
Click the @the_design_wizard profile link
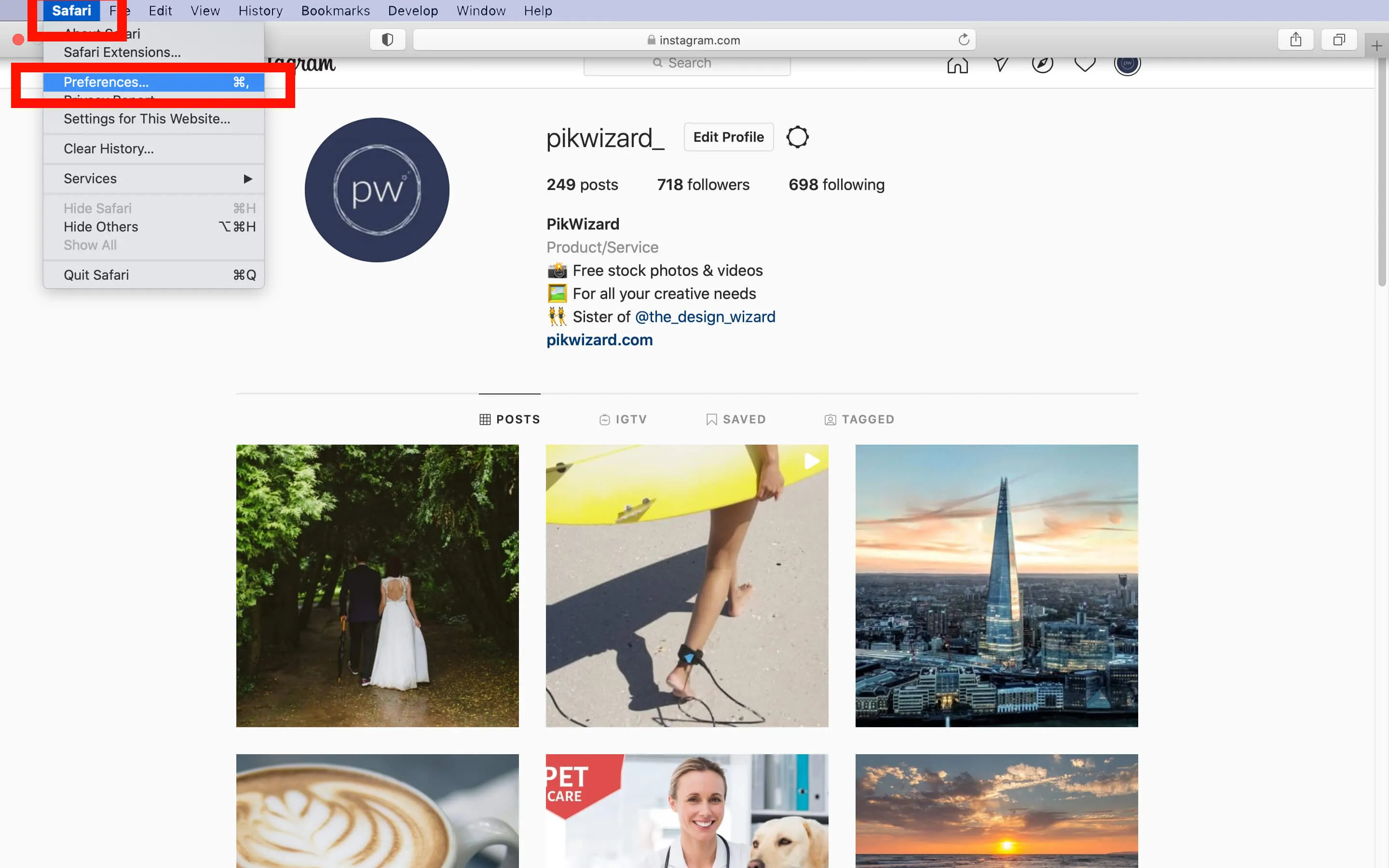click(x=705, y=316)
